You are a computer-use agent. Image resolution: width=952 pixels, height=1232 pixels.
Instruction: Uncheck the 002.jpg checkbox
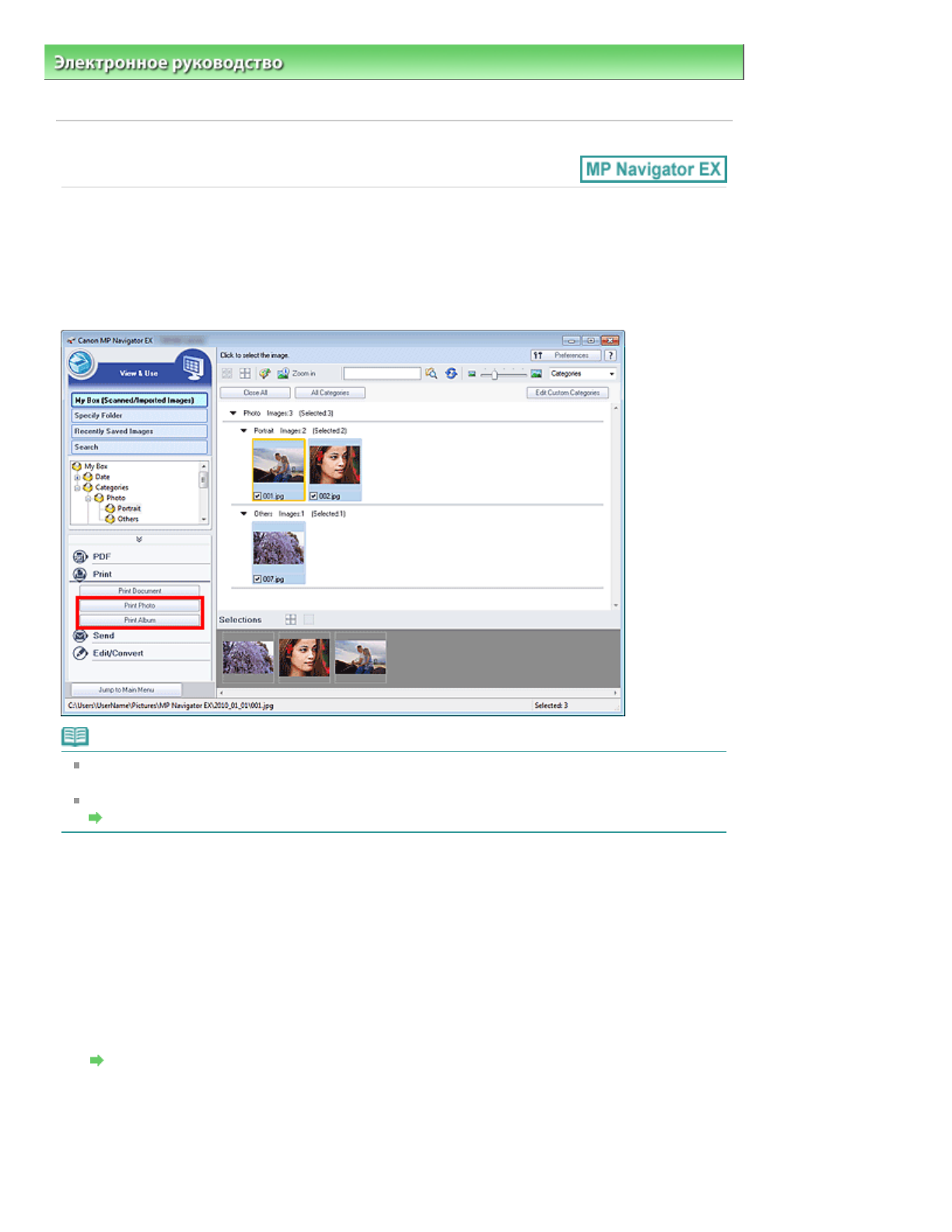pyautogui.click(x=313, y=496)
